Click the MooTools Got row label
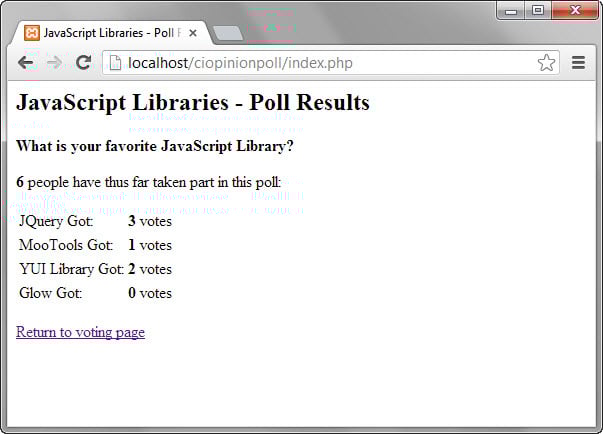Viewport: 603px width, 434px height. coord(66,245)
